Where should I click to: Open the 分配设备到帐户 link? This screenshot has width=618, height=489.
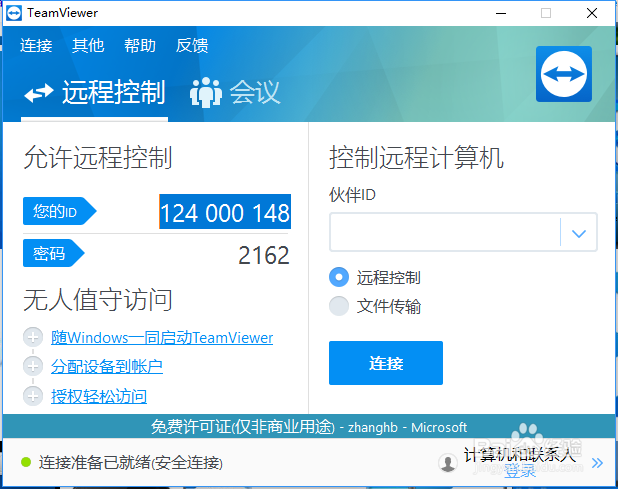click(x=107, y=366)
